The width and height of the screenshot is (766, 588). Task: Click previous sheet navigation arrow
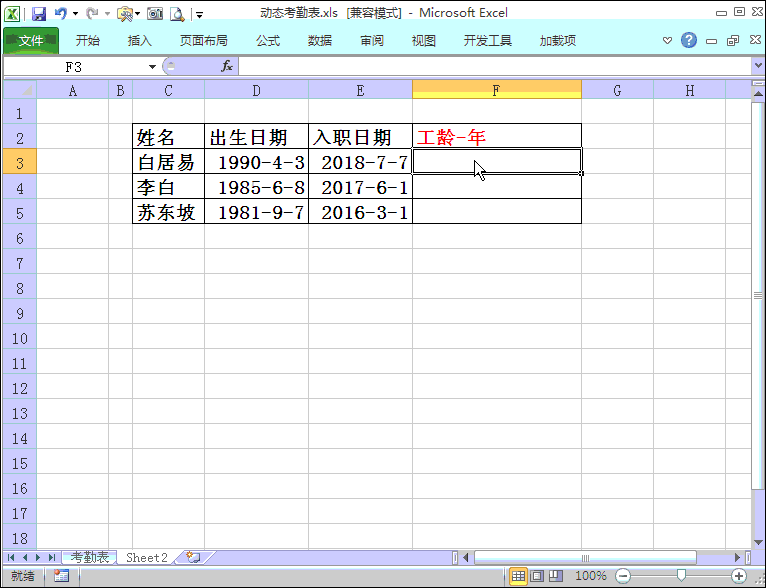pos(24,557)
